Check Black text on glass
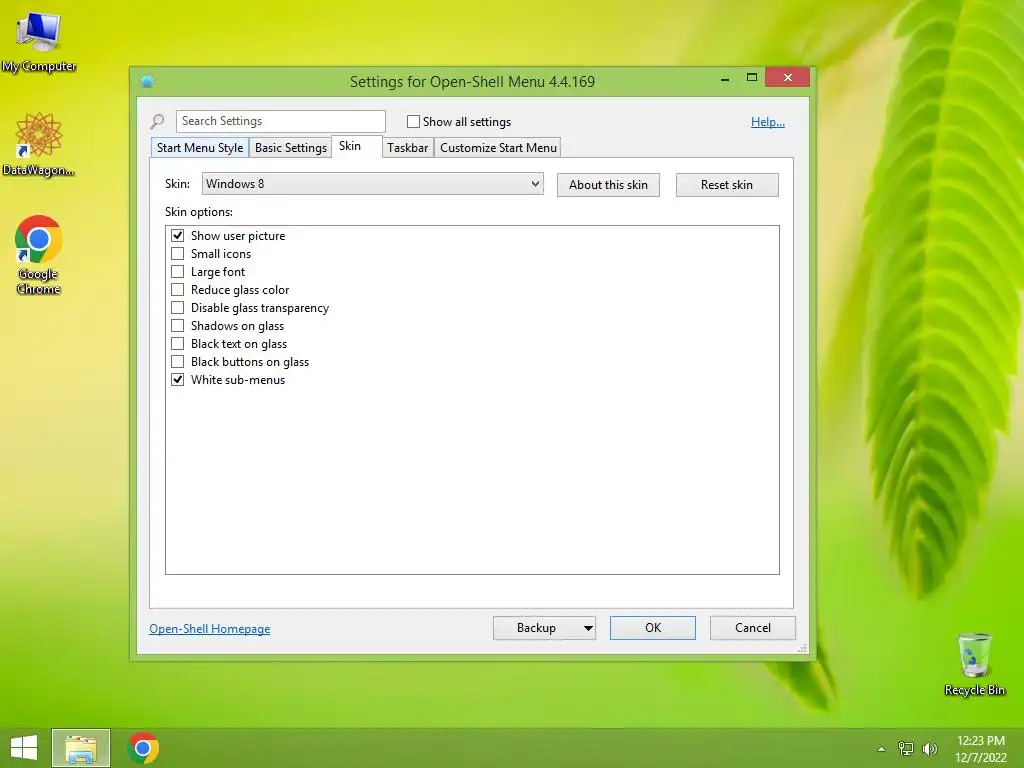 click(x=178, y=344)
